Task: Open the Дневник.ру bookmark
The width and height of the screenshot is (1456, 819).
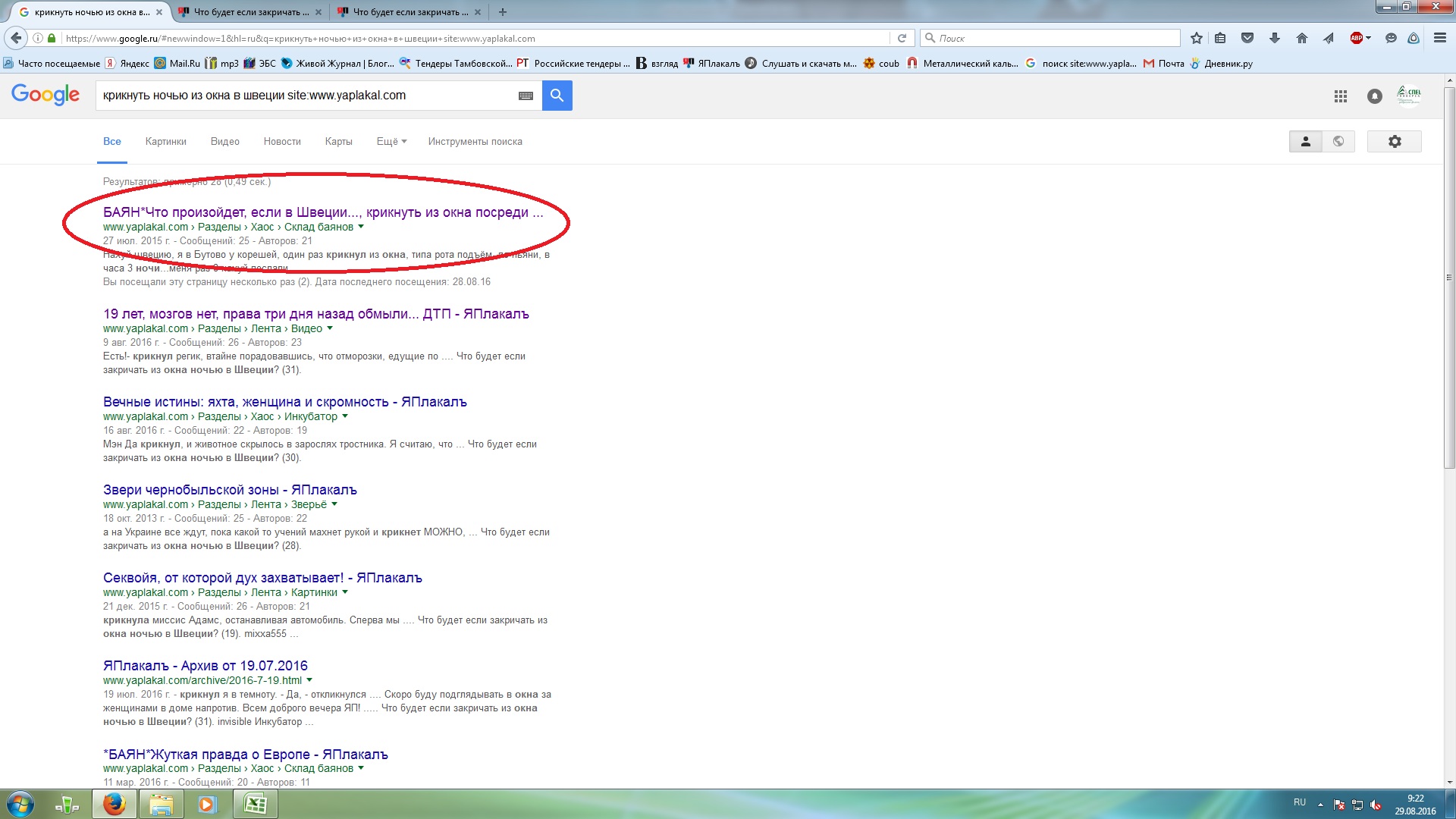Action: click(1221, 64)
